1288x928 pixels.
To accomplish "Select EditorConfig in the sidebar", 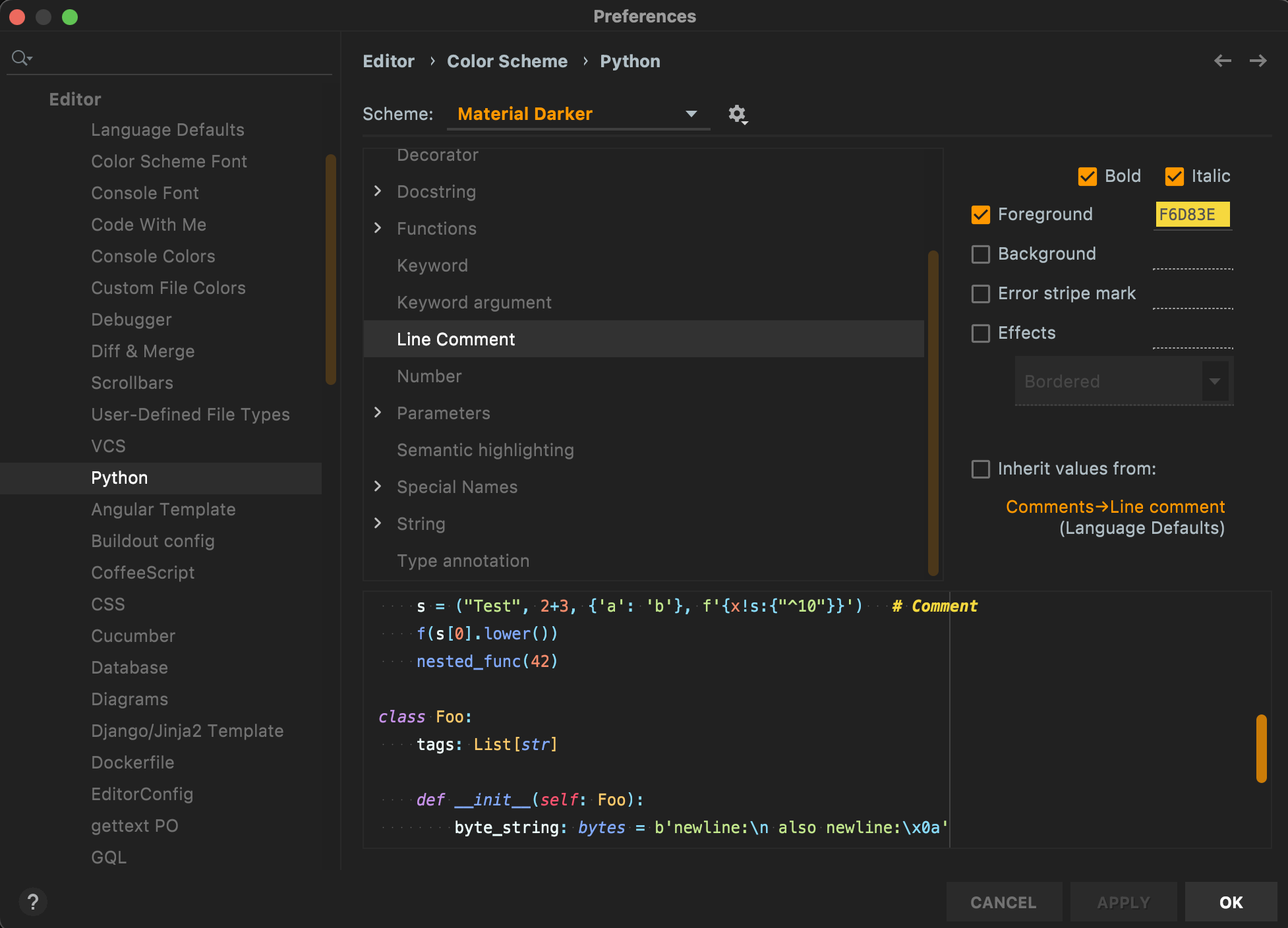I will pos(142,794).
